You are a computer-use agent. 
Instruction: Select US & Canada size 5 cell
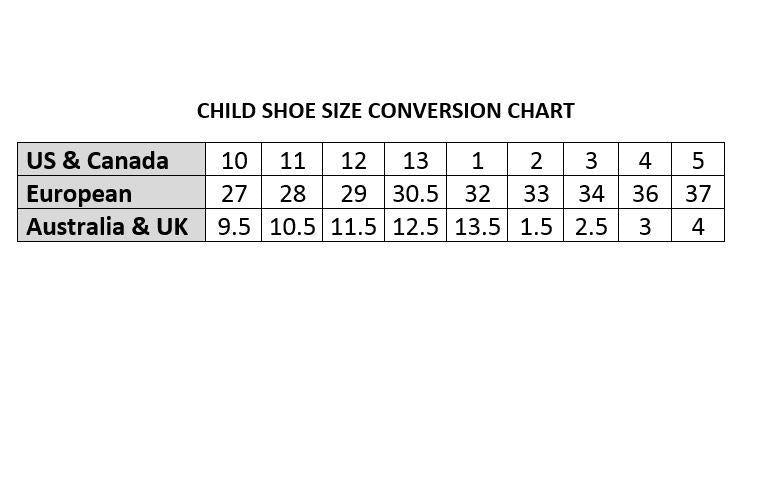coord(698,160)
